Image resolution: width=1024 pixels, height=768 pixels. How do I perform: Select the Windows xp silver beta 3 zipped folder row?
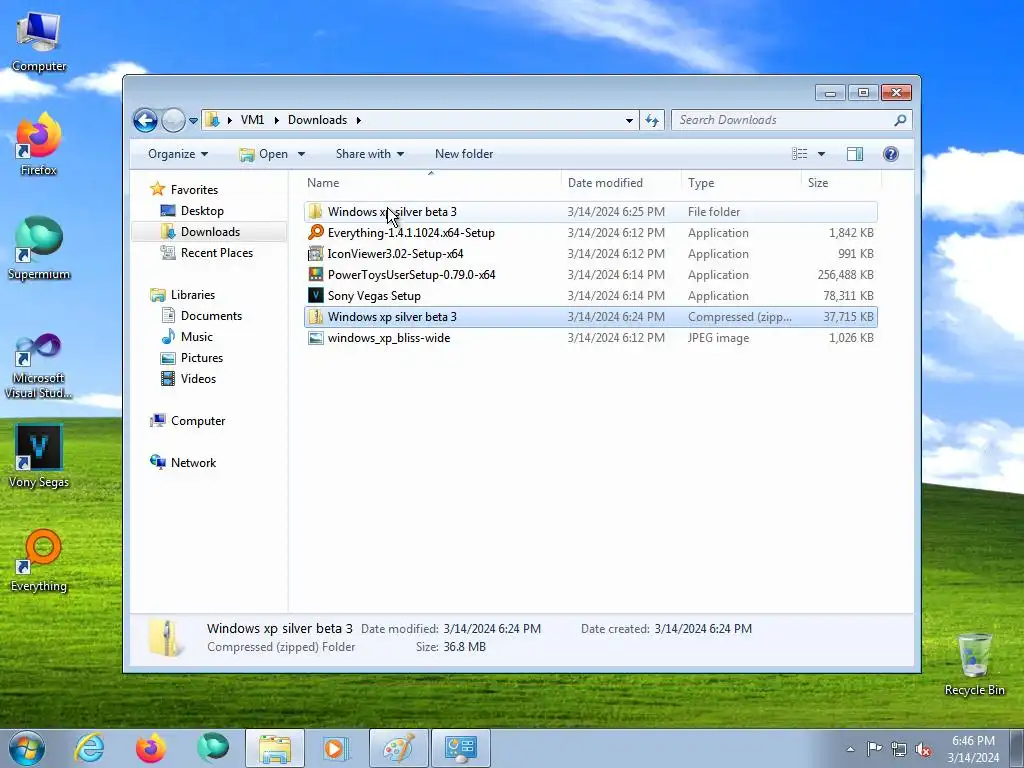click(x=590, y=317)
